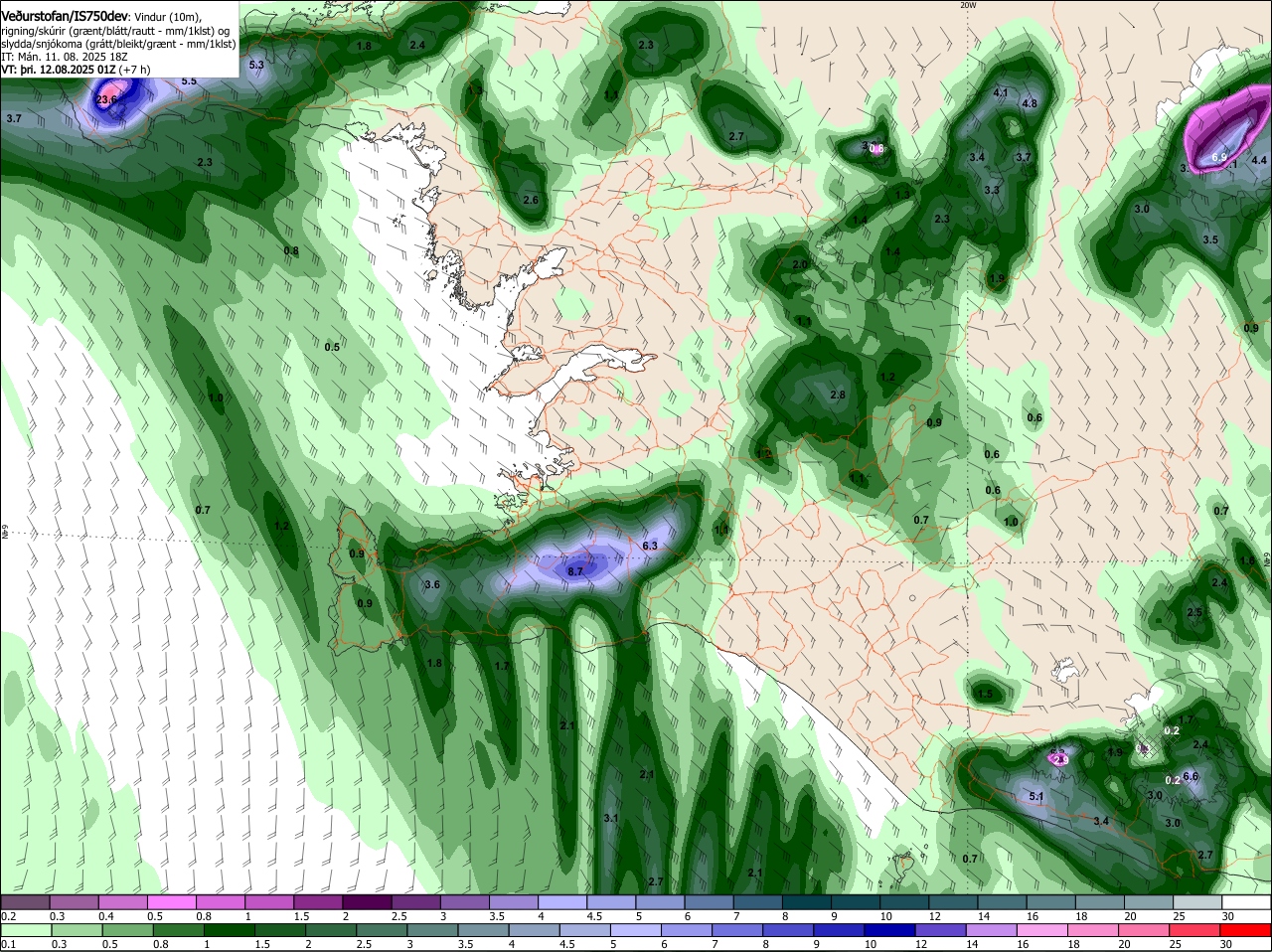Select the light gray swatch labeled 25 in the upper row
Screen dimensions: 1272x952
pos(1196,901)
